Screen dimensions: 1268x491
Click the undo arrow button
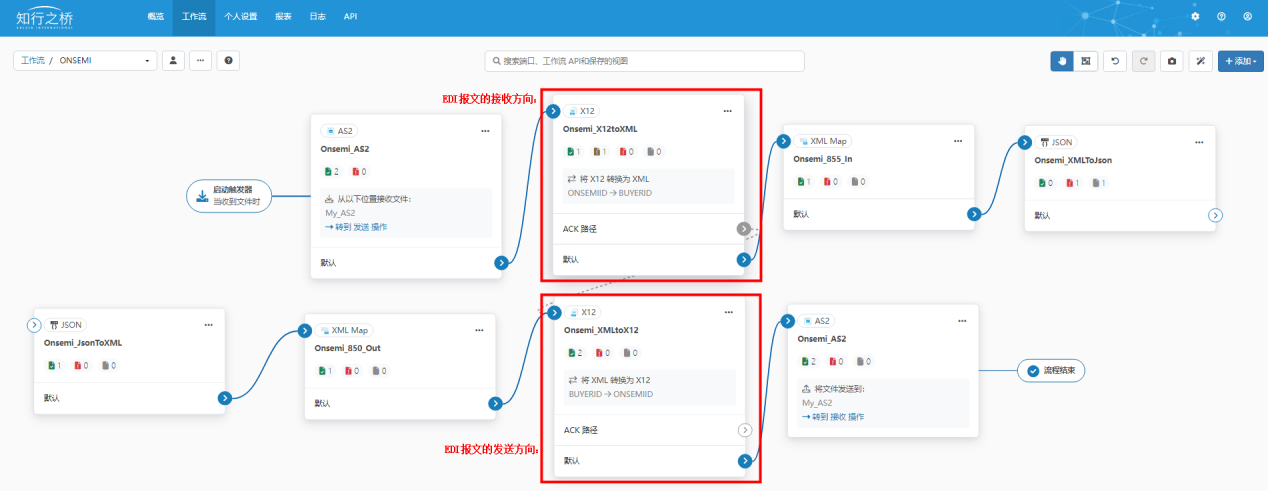[x=1115, y=61]
